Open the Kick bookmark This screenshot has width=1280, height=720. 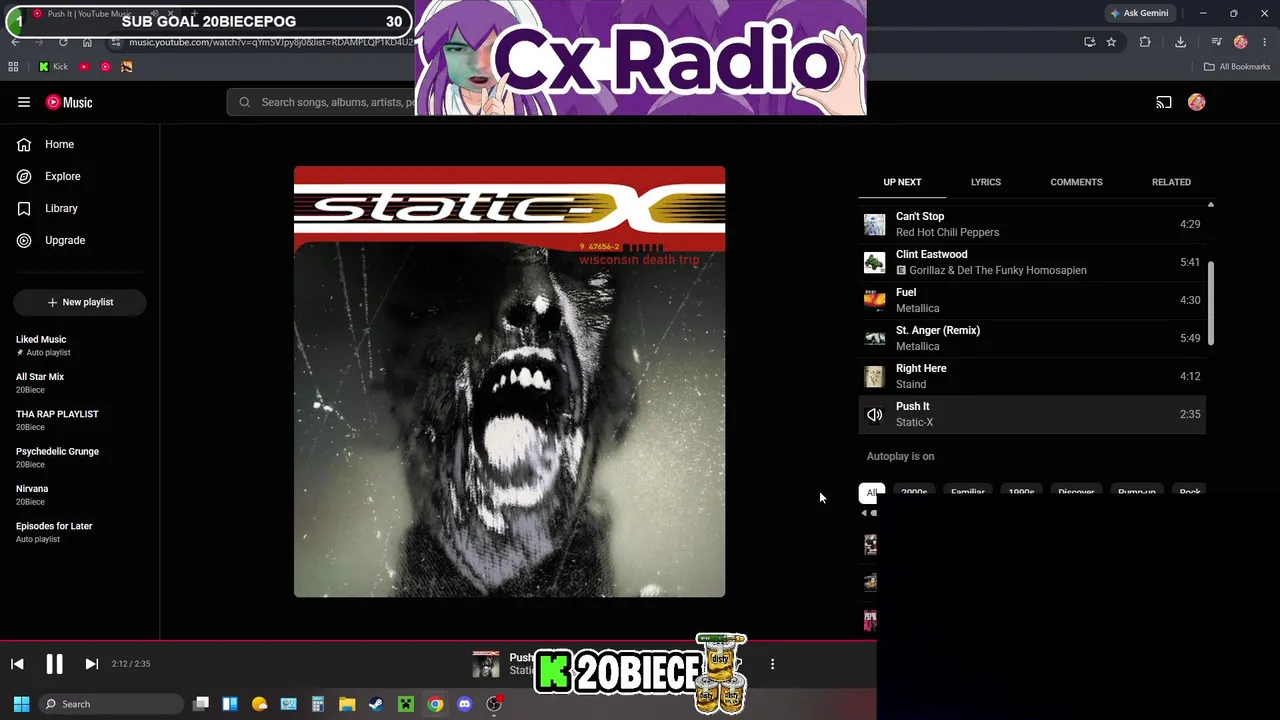tap(54, 67)
